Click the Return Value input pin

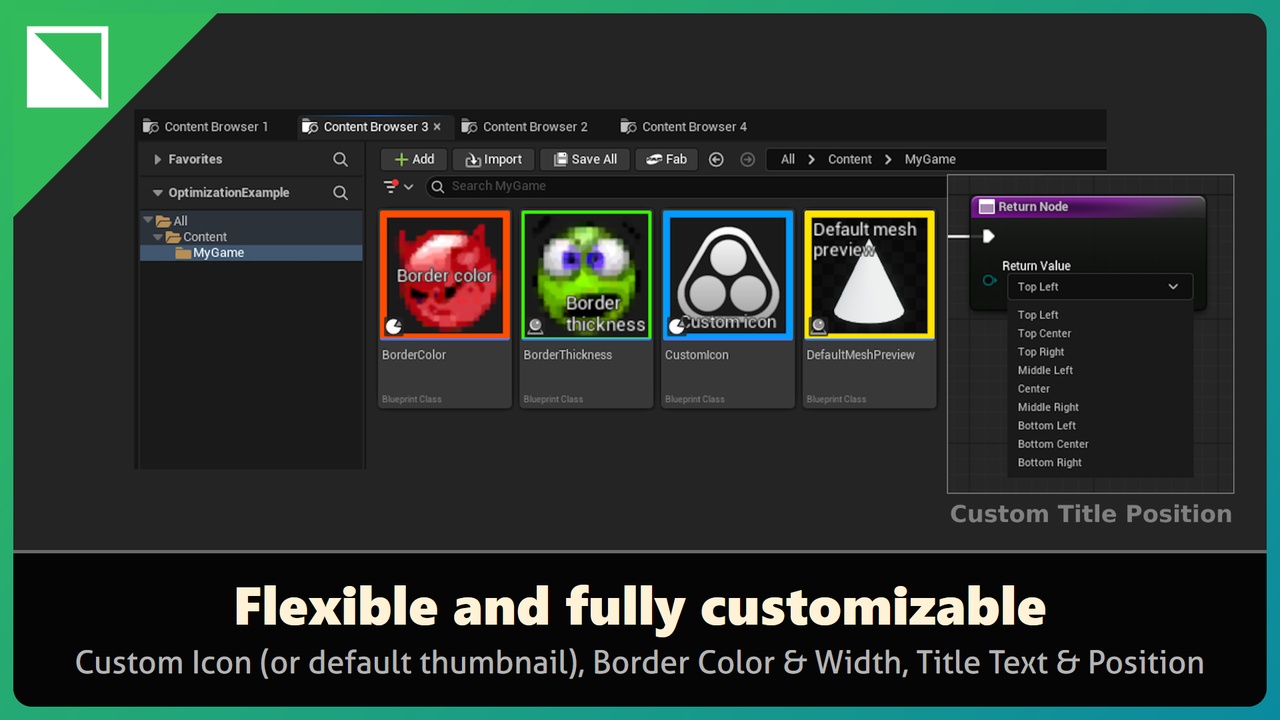[x=989, y=281]
